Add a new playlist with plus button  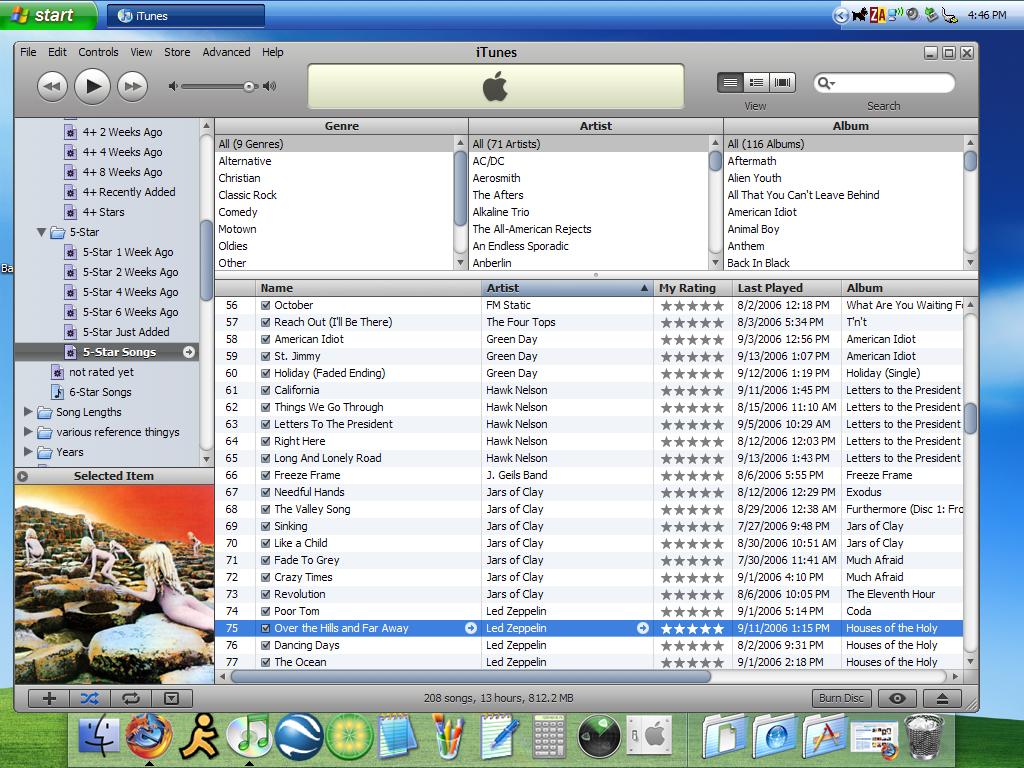49,698
